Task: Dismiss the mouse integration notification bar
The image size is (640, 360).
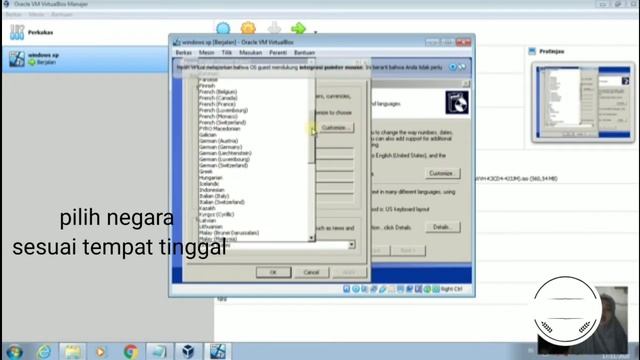Action: 453,67
